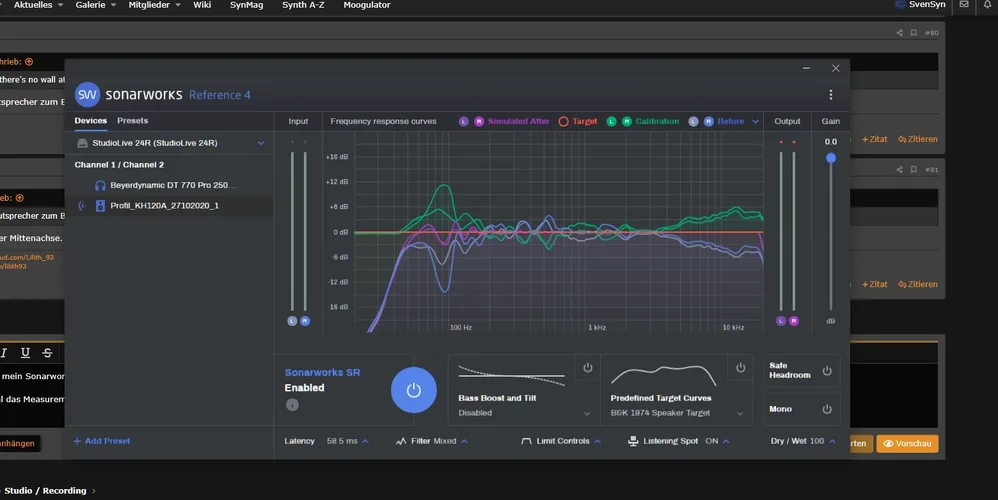Expand the Bass Boost Disabled dropdown
Screen dimensions: 998x500
[588, 413]
